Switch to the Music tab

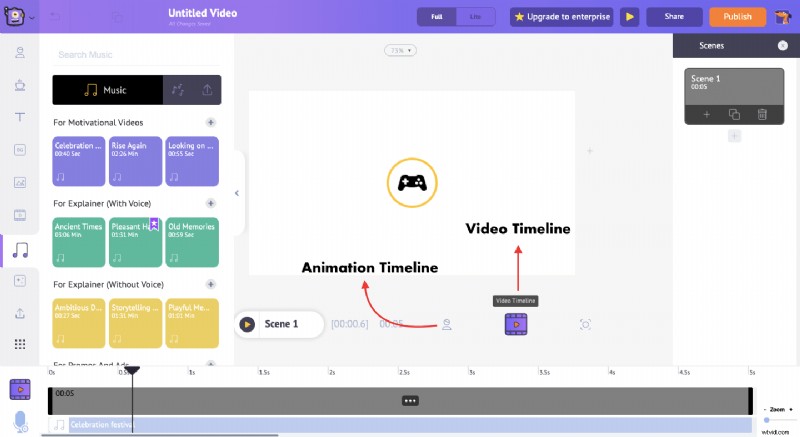tap(108, 90)
